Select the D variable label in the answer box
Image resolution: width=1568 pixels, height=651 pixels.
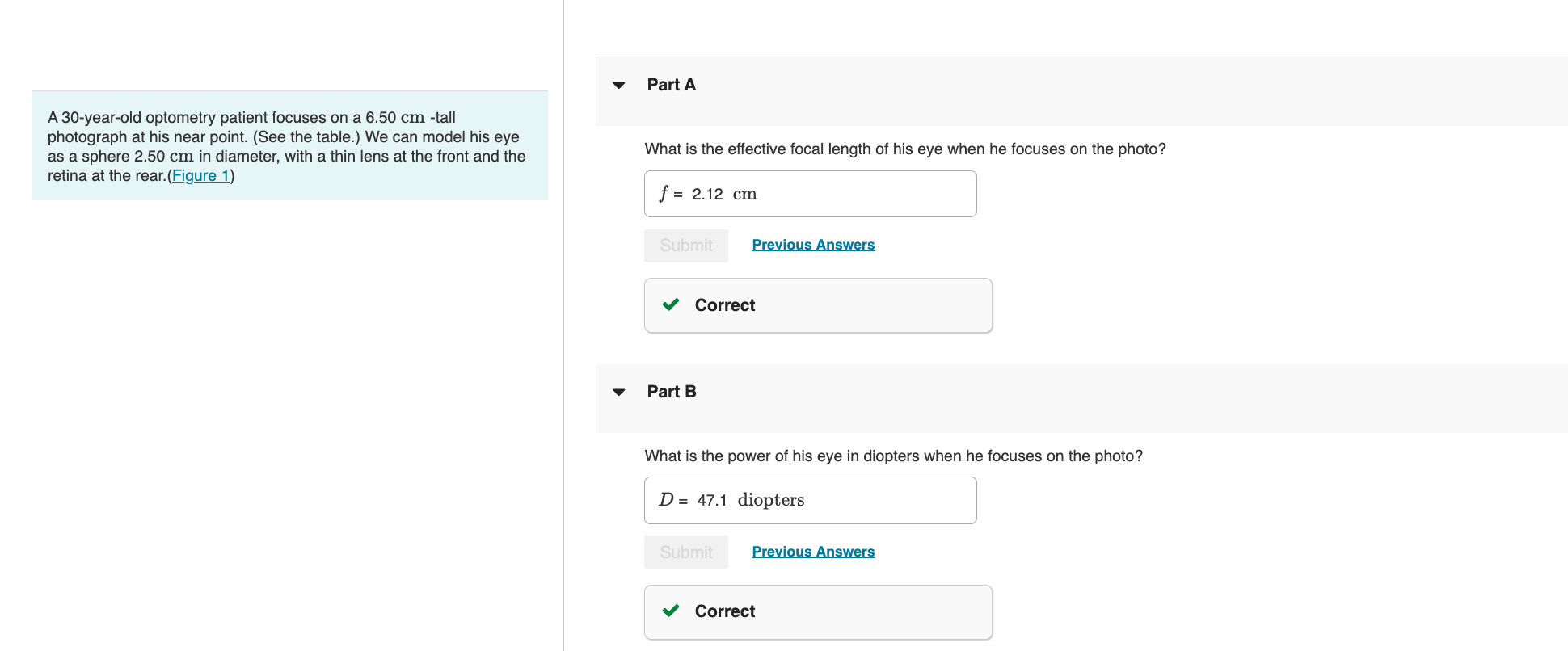tap(666, 500)
